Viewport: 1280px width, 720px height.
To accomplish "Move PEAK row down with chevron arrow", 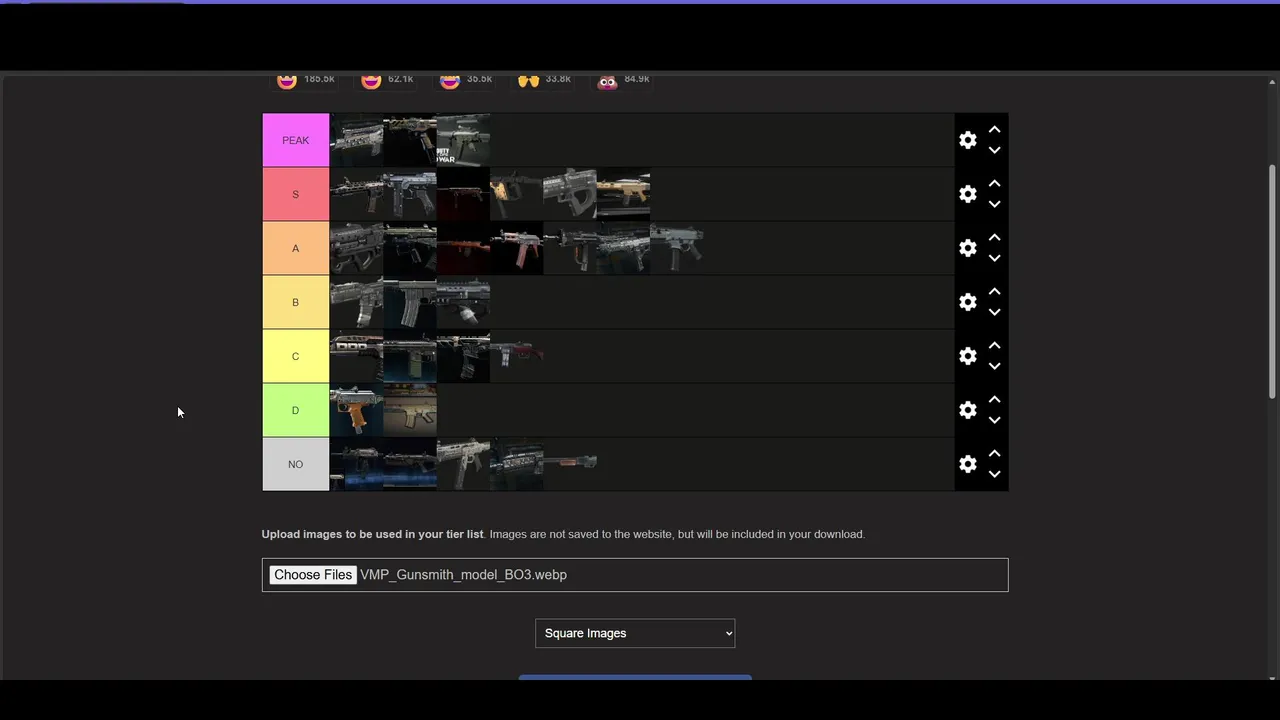I will [994, 150].
